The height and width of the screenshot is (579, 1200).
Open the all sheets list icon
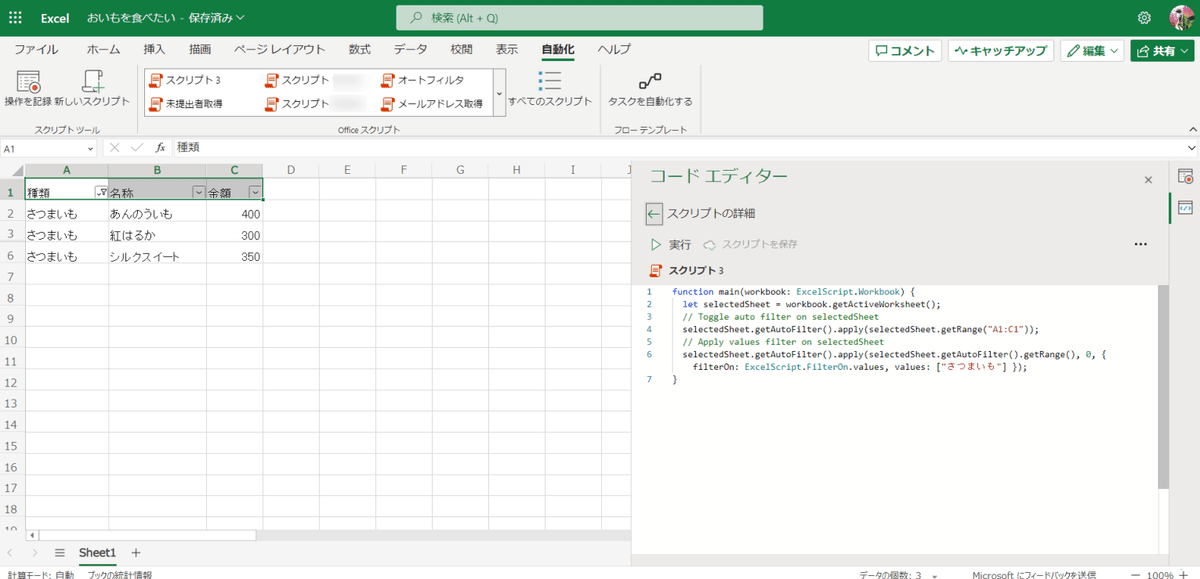(59, 553)
